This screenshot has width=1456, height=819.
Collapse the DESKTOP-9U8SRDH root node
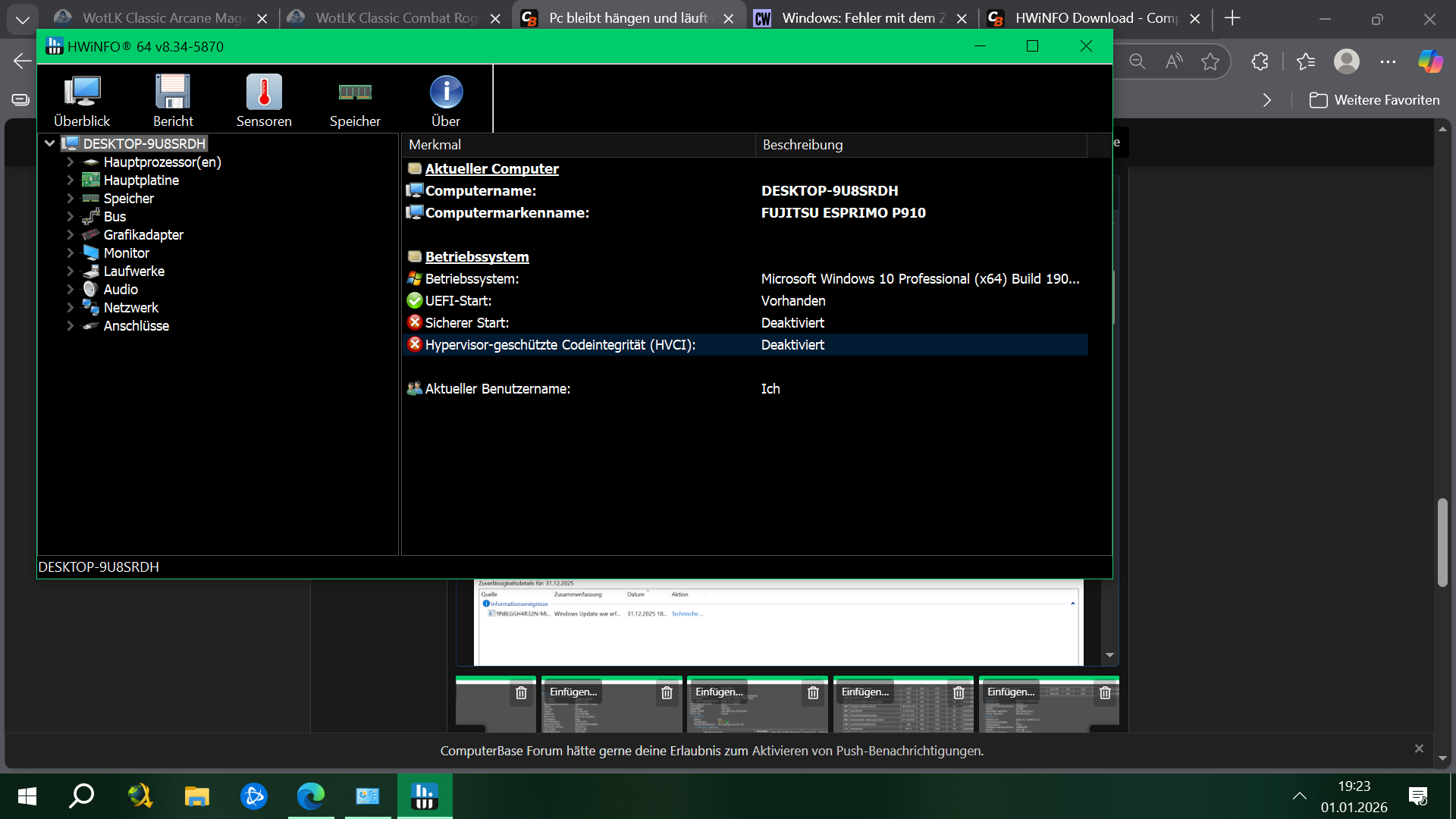click(49, 143)
